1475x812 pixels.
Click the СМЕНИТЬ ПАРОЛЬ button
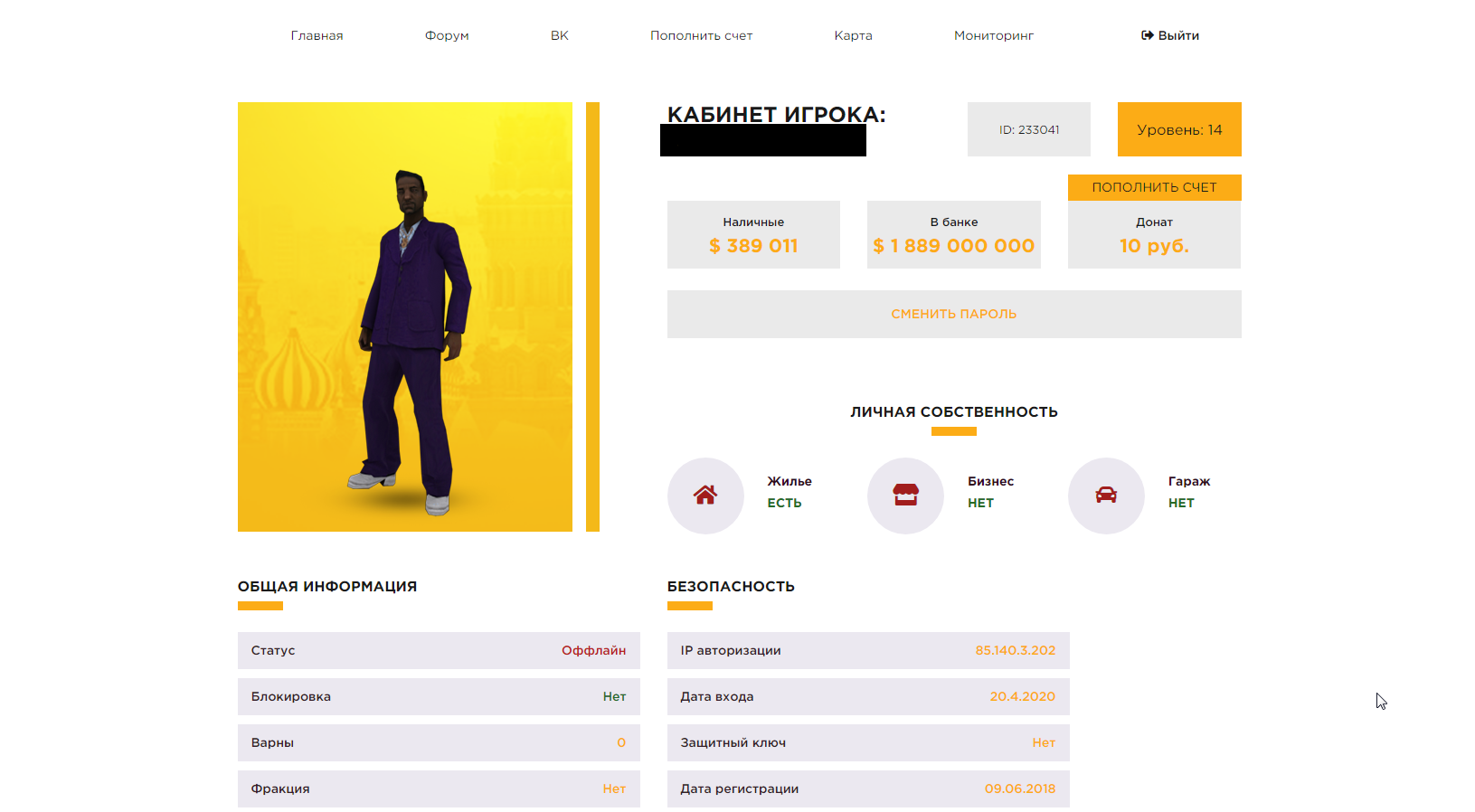click(954, 314)
